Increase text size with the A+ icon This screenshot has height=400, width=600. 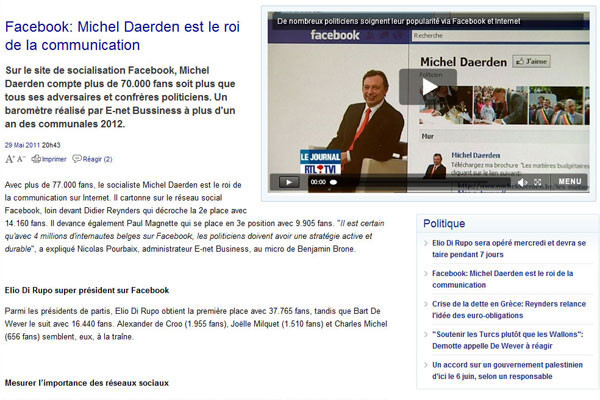10,159
